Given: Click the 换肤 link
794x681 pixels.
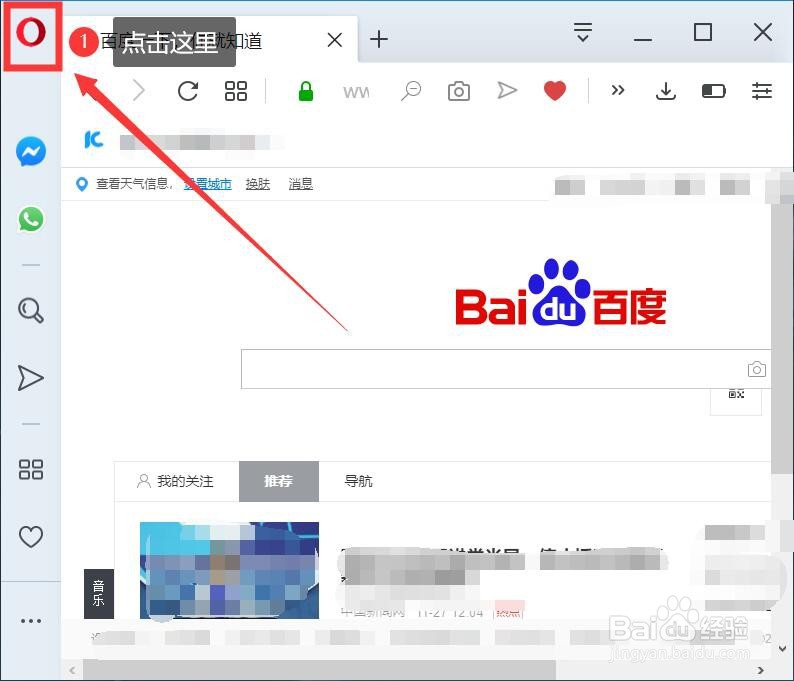Looking at the screenshot, I should 258,184.
